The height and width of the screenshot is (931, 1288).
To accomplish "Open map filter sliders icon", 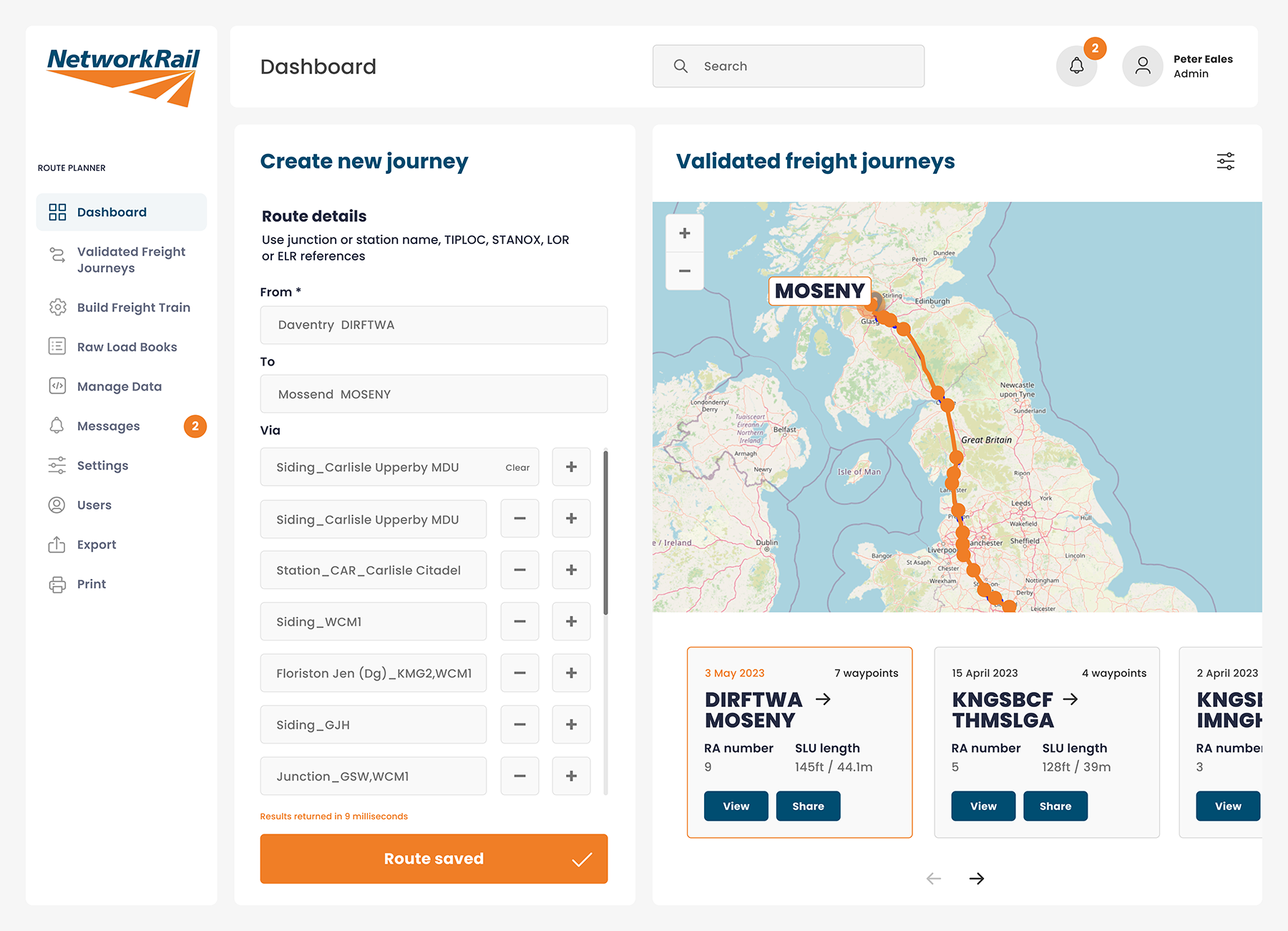I will [x=1225, y=161].
